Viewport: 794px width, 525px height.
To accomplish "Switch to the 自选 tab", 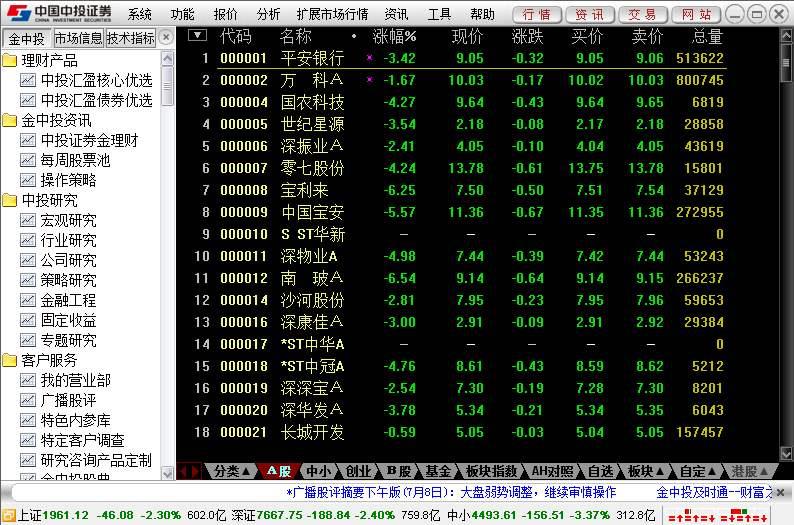I will [601, 472].
